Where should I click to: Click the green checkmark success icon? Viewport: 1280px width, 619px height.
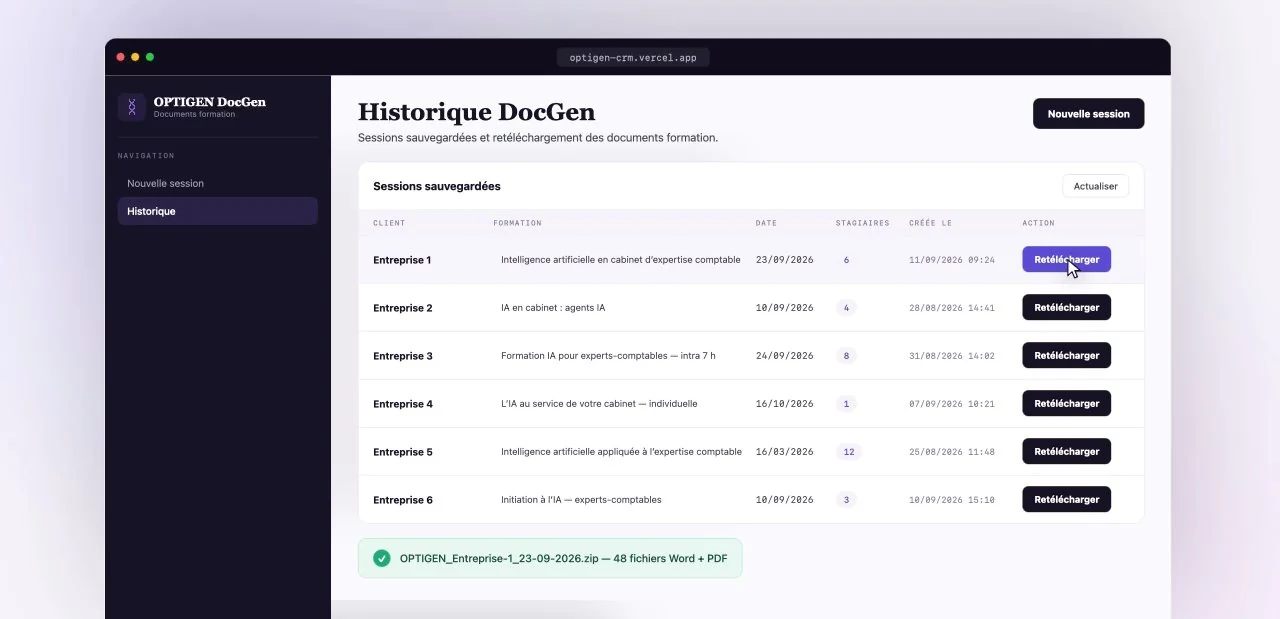point(381,558)
